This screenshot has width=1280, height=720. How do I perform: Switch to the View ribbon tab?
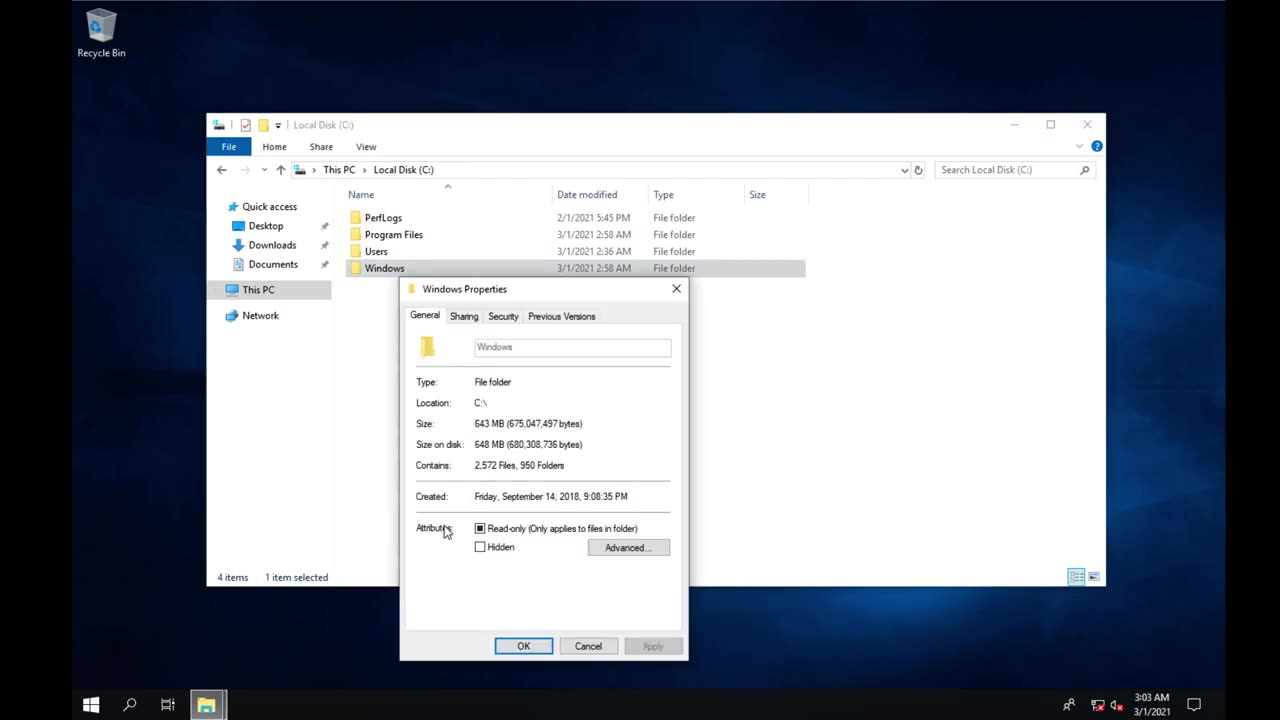tap(366, 147)
